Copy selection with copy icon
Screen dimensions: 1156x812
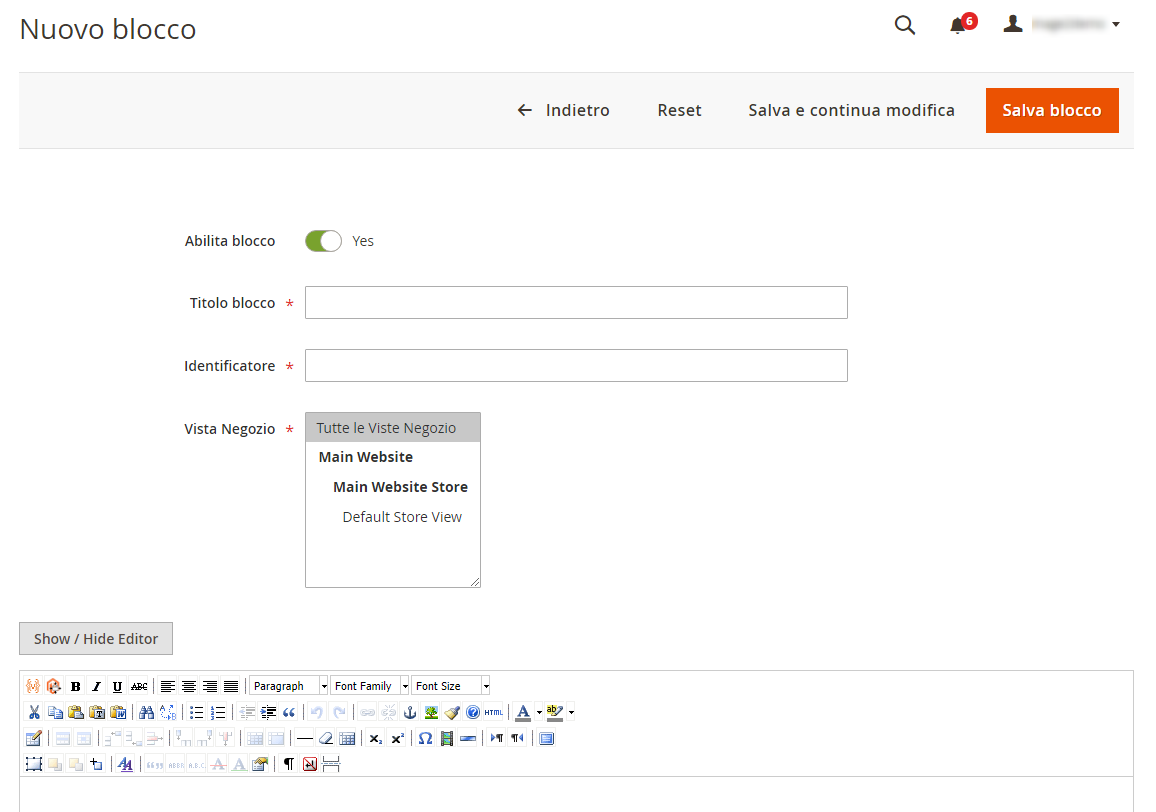[x=55, y=712]
